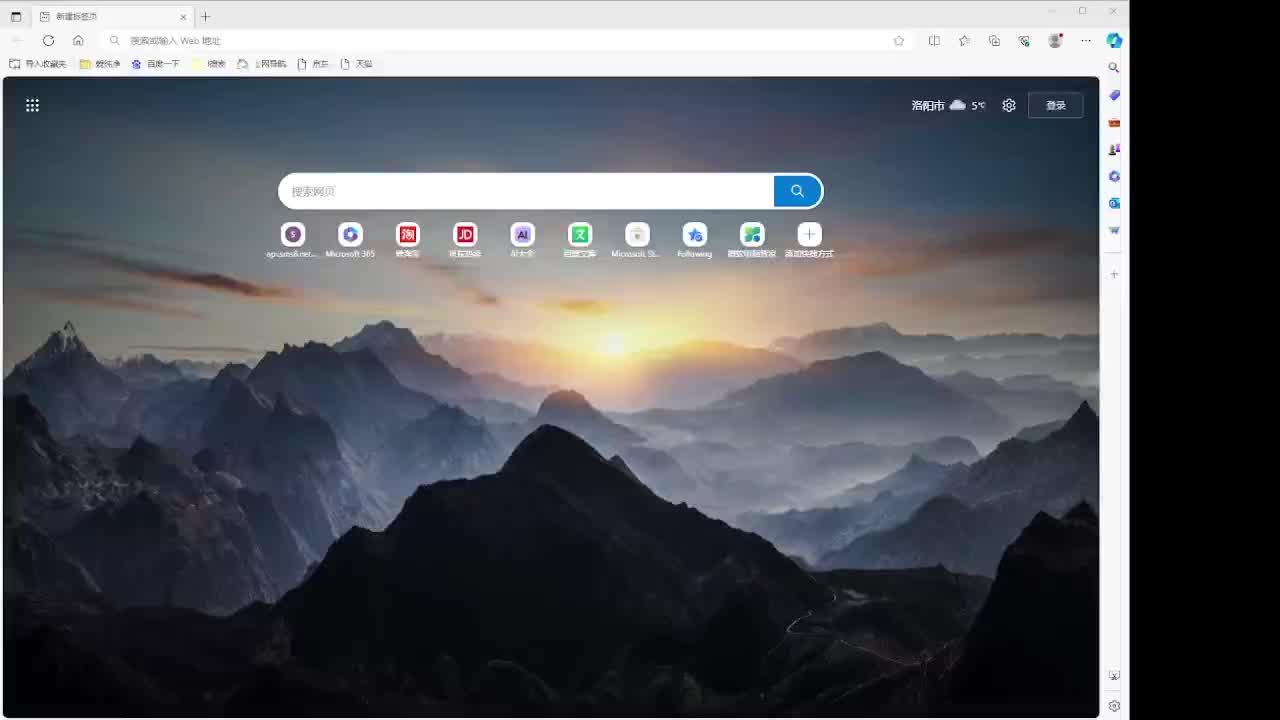
Task: Open the apps grid launcher
Action: pos(32,105)
